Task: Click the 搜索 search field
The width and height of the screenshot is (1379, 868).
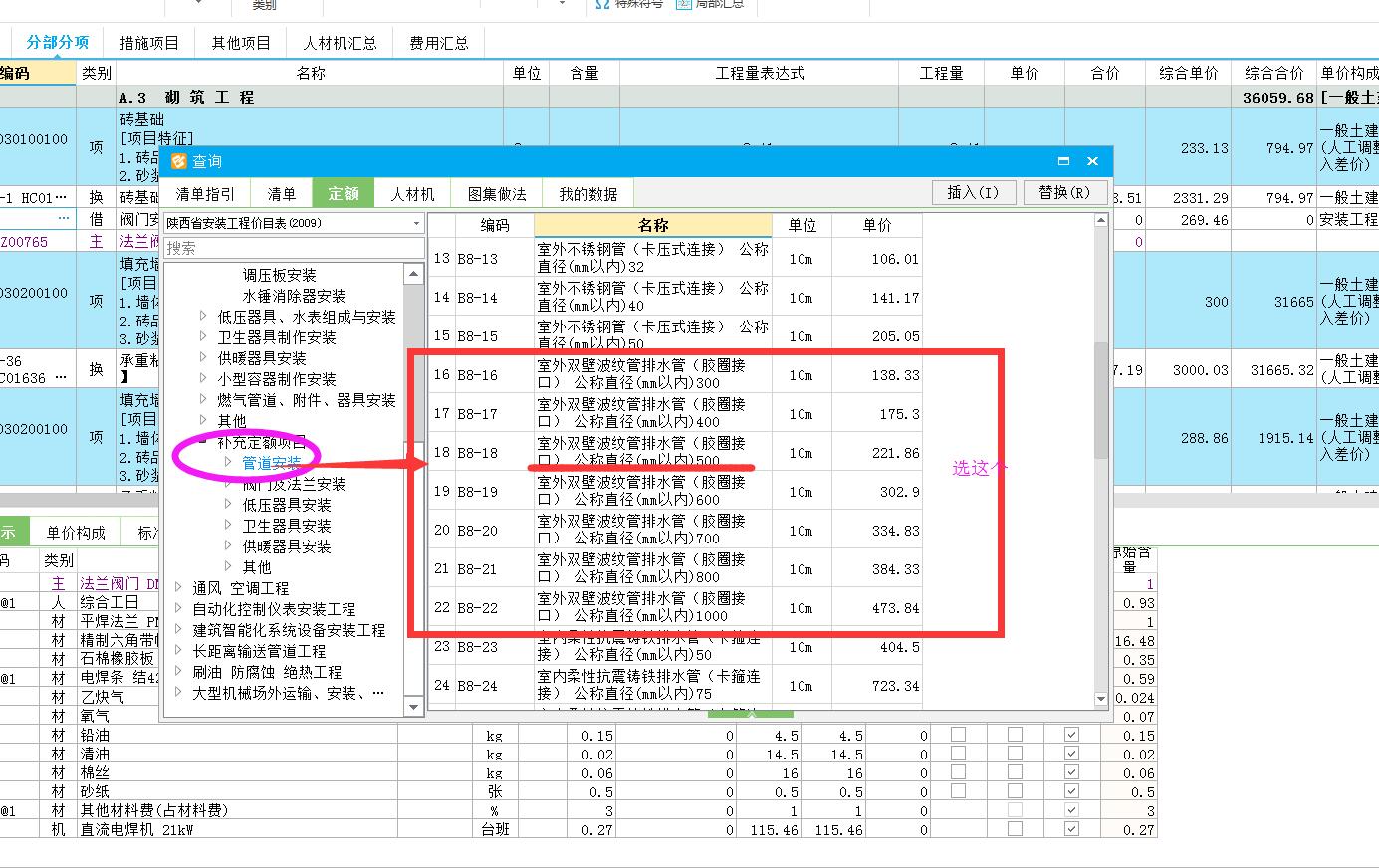Action: pos(294,248)
